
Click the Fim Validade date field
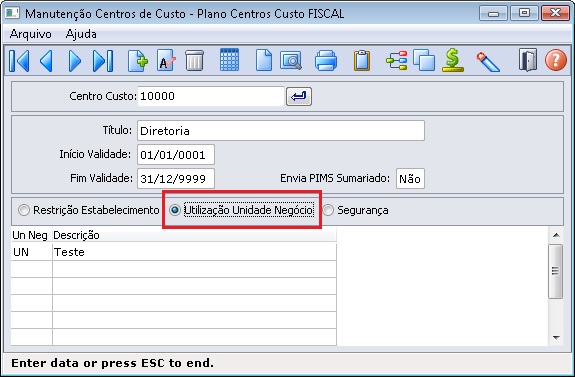coord(176,179)
